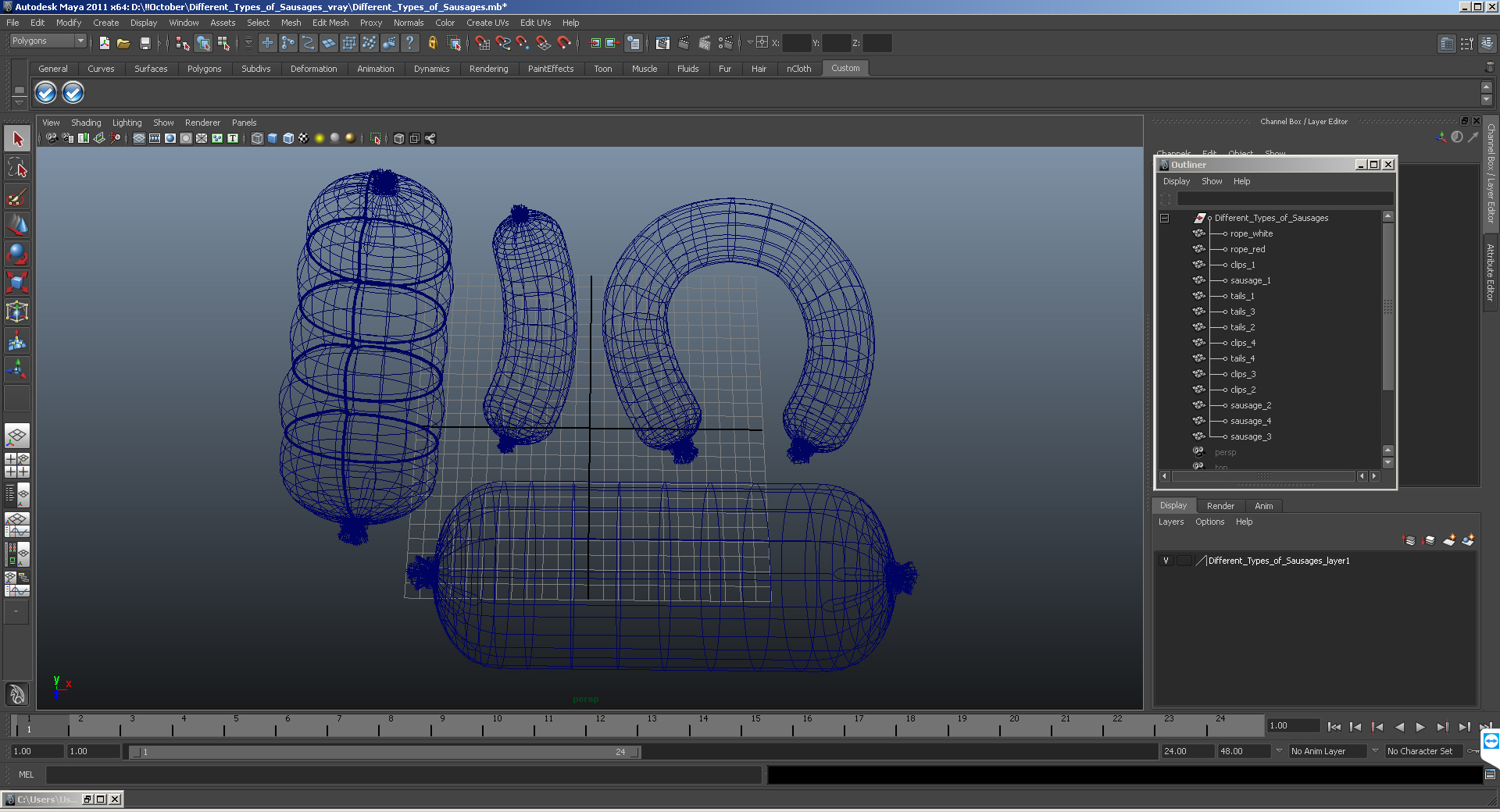
Task: Toggle use all lights yellow sphere icon
Action: coord(320,138)
